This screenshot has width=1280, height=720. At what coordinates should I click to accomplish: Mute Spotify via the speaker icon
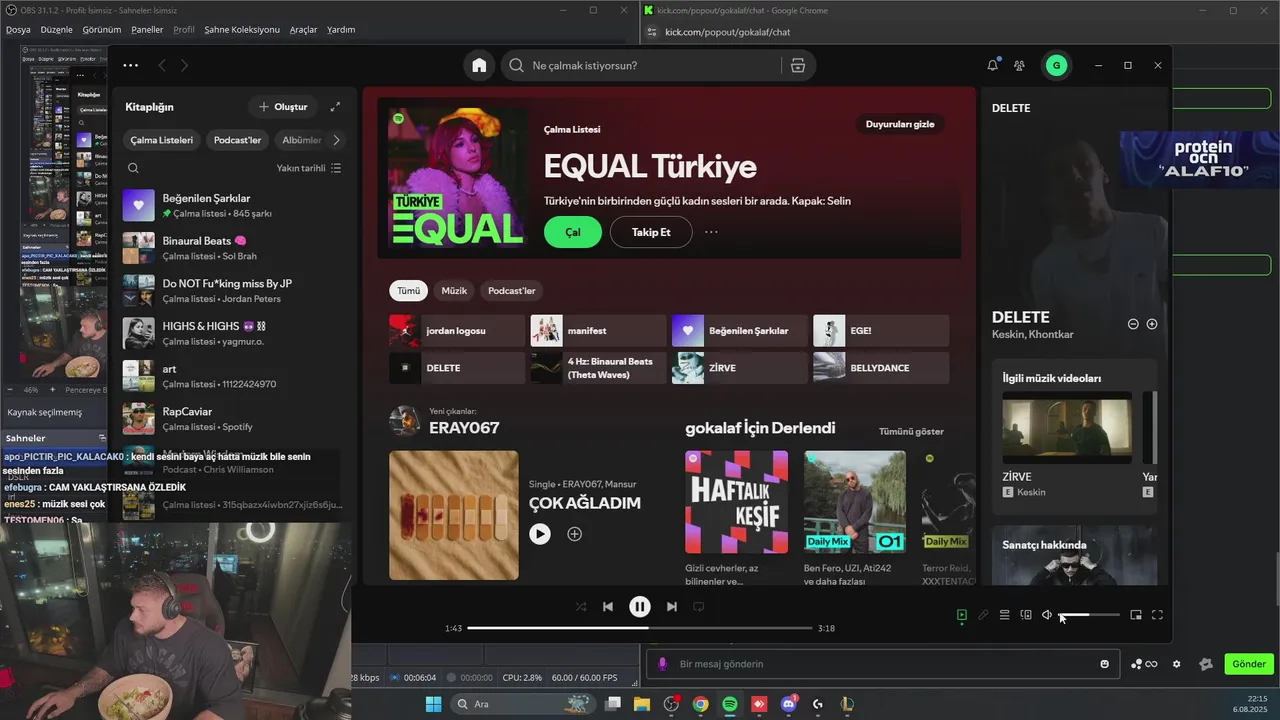pyautogui.click(x=1047, y=615)
